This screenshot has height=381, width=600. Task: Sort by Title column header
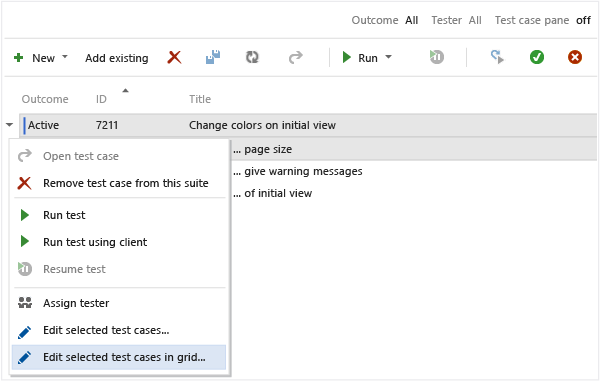pyautogui.click(x=200, y=99)
